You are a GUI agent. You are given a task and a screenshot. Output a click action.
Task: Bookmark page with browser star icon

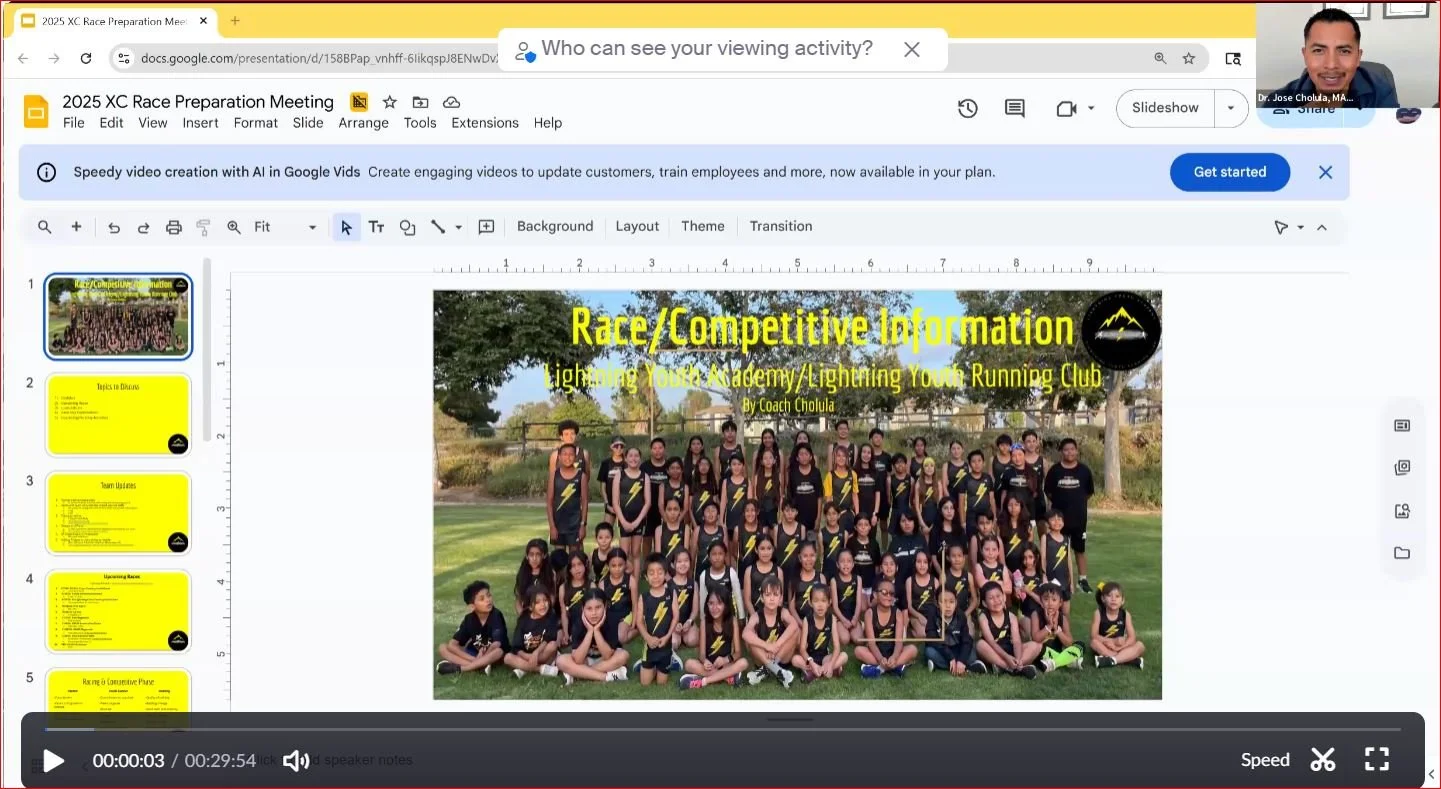click(1188, 58)
